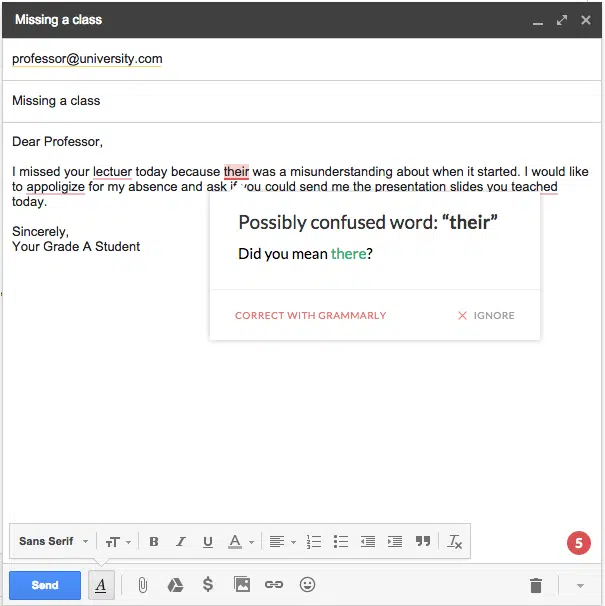Ignore the Grammarly suggestion
The height and width of the screenshot is (606, 605).
click(486, 315)
